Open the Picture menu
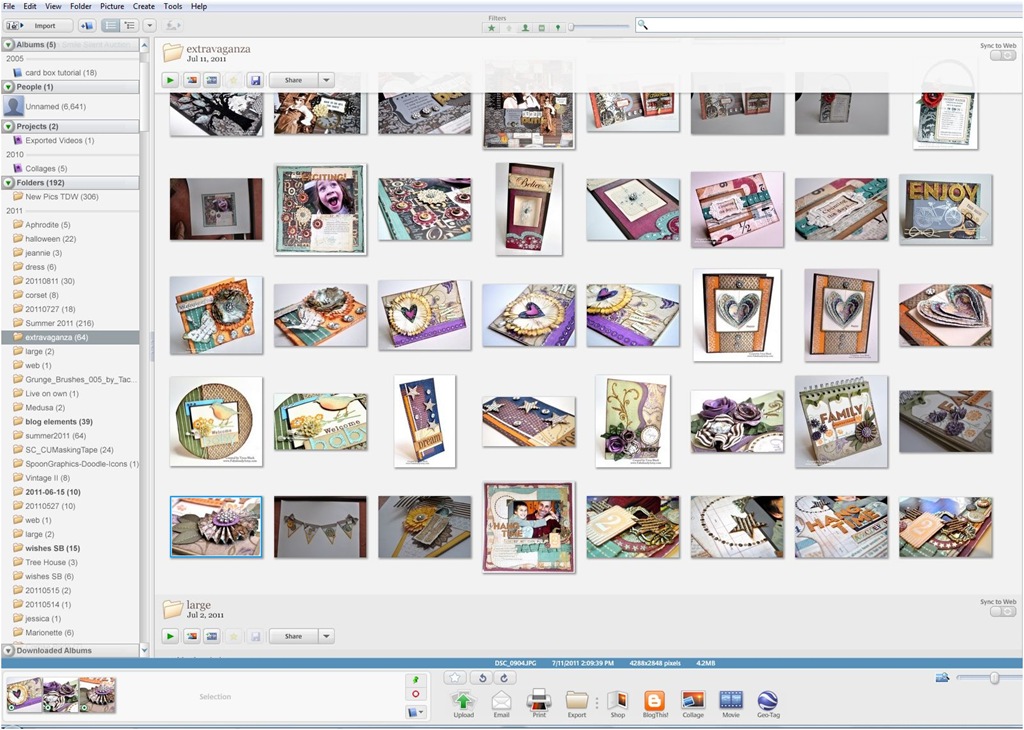Image resolution: width=1024 pixels, height=730 pixels. 112,6
